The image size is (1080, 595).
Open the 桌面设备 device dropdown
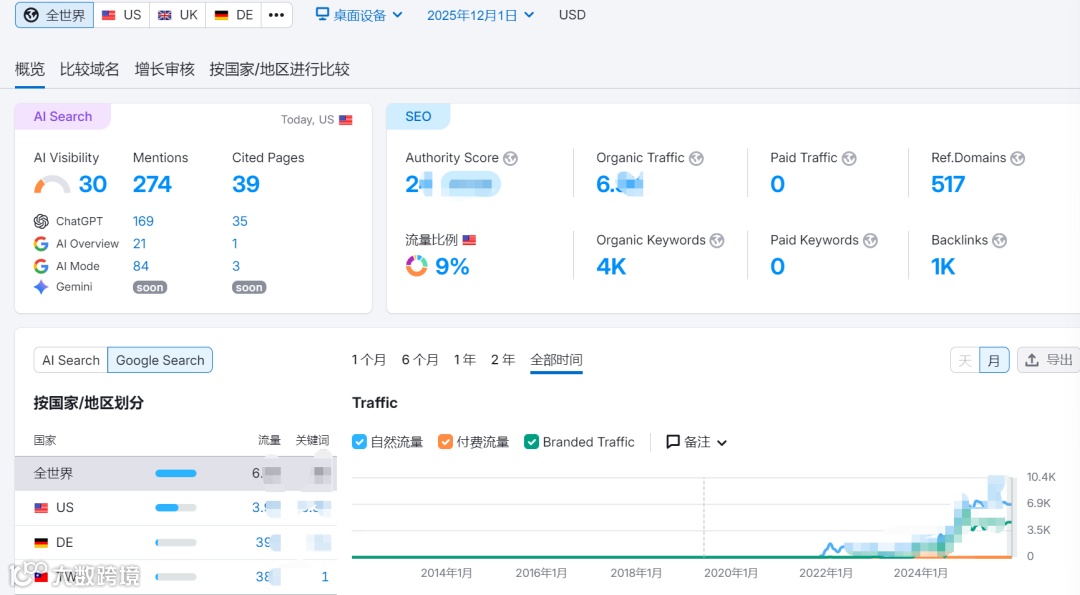tap(359, 15)
